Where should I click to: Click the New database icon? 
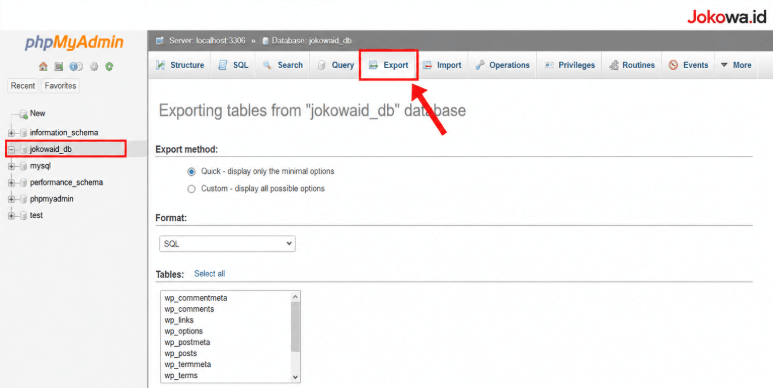coord(23,114)
